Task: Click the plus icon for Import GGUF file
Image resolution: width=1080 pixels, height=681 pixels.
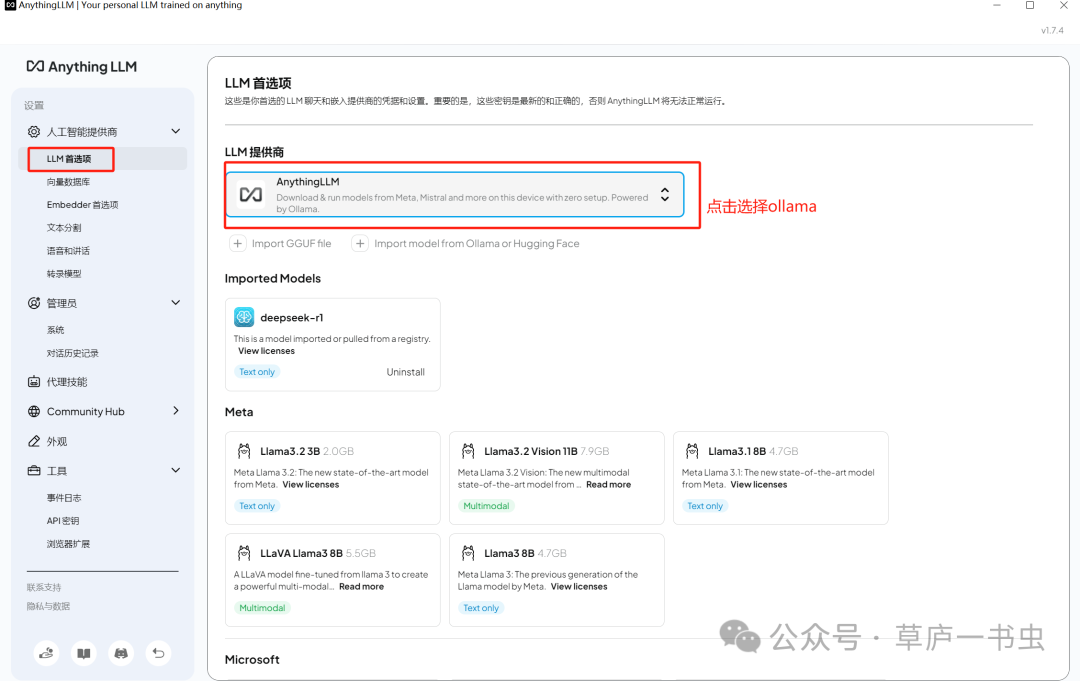Action: tap(238, 244)
